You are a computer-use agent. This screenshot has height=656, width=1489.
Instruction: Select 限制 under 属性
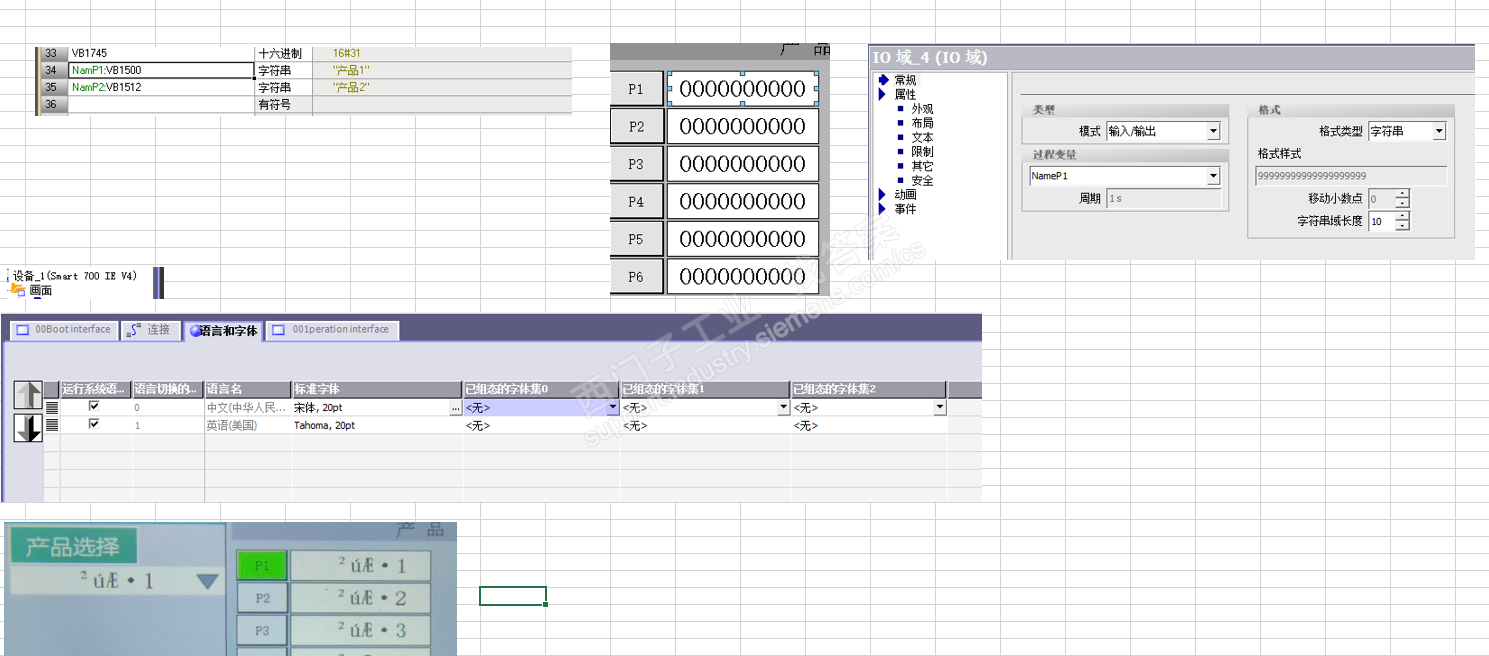[922, 152]
